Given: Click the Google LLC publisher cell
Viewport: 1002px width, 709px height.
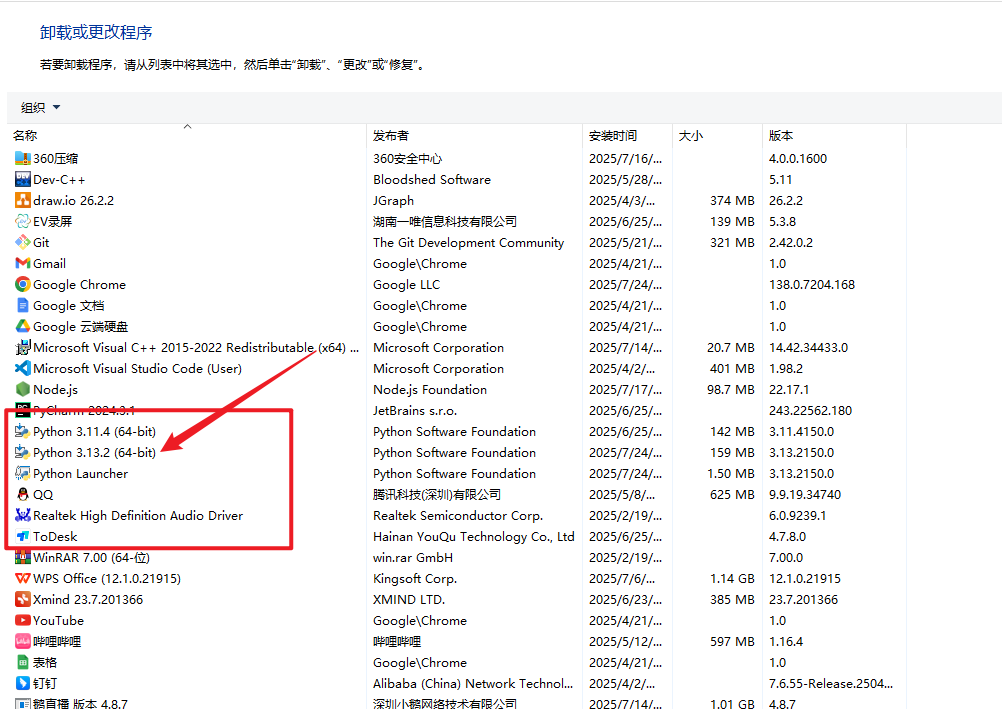Looking at the screenshot, I should (406, 284).
